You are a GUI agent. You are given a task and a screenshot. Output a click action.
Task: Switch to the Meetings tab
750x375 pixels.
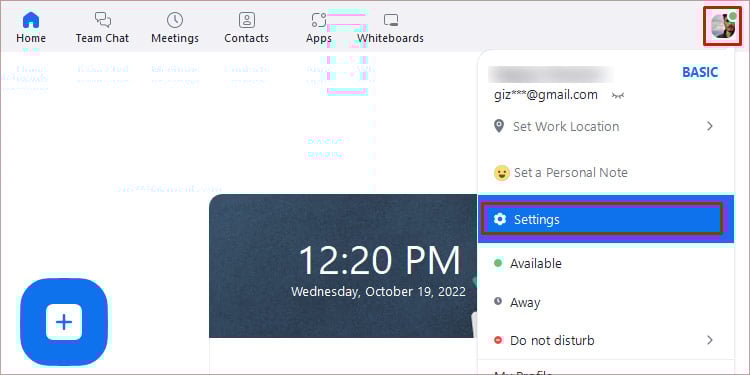point(175,28)
